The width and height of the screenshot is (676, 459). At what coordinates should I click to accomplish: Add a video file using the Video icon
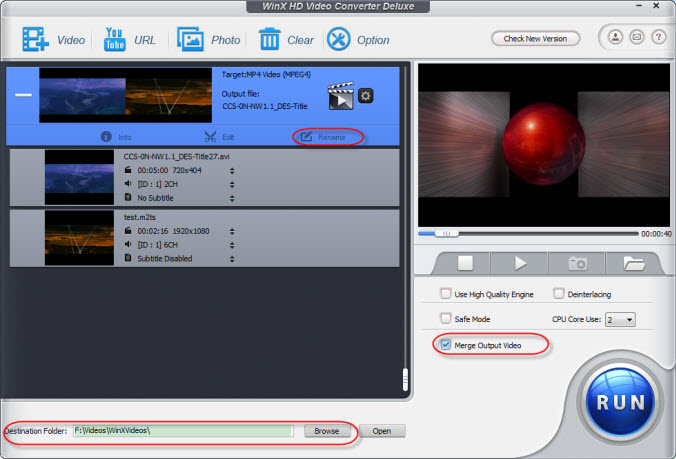coord(35,39)
